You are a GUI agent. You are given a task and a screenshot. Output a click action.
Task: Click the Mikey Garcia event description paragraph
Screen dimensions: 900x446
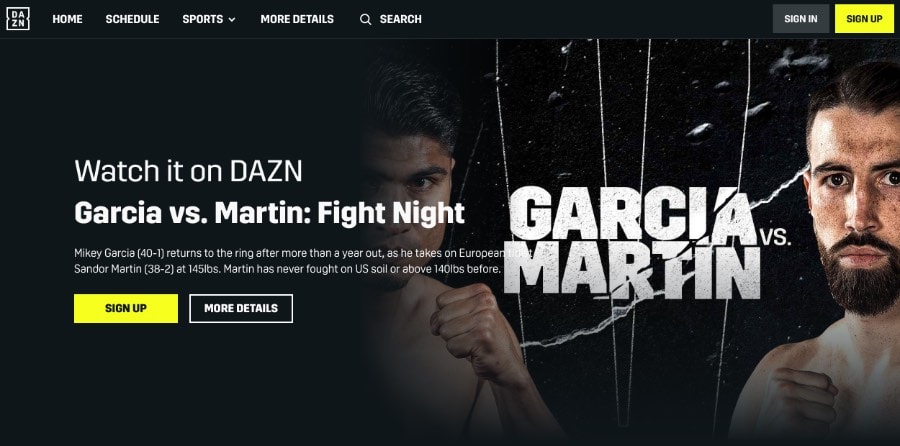(x=304, y=261)
